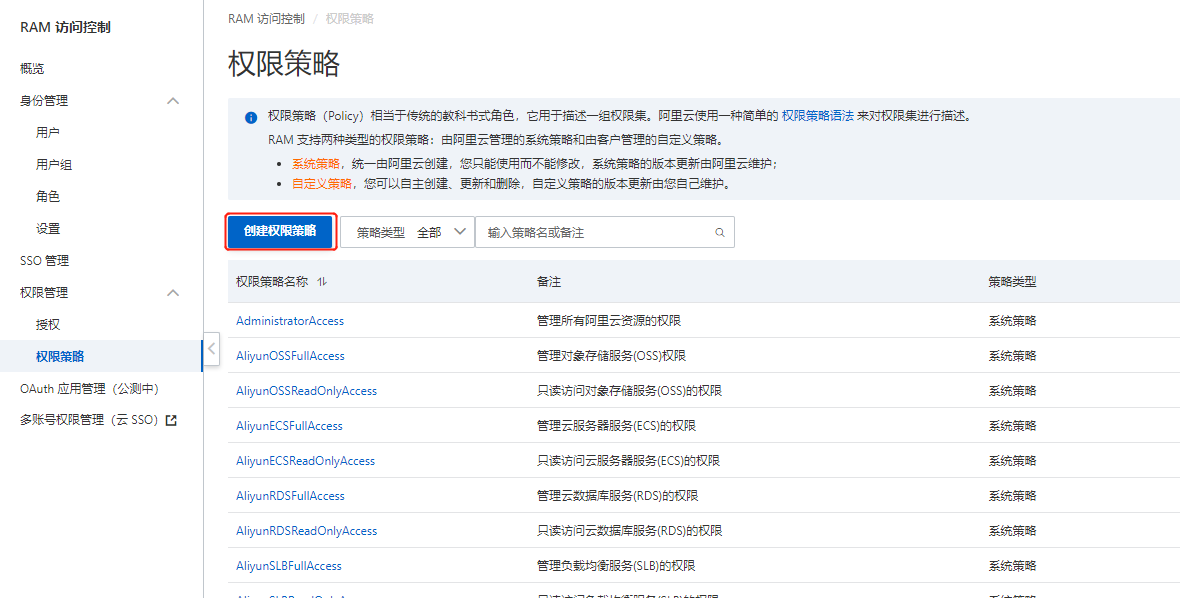The width and height of the screenshot is (1180, 598).
Task: Click the 创建权限策略 button
Action: coord(280,231)
